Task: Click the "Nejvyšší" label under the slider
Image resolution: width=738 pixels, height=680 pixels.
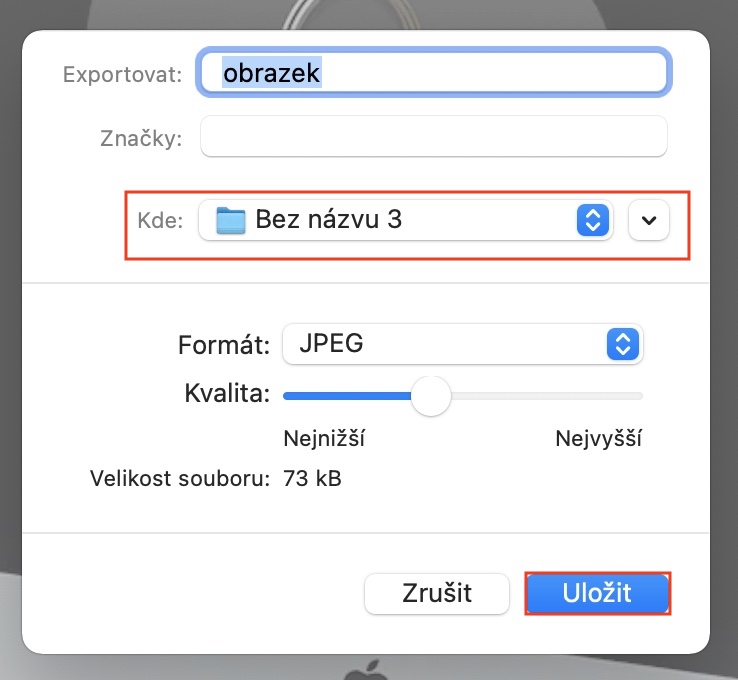Action: [598, 439]
